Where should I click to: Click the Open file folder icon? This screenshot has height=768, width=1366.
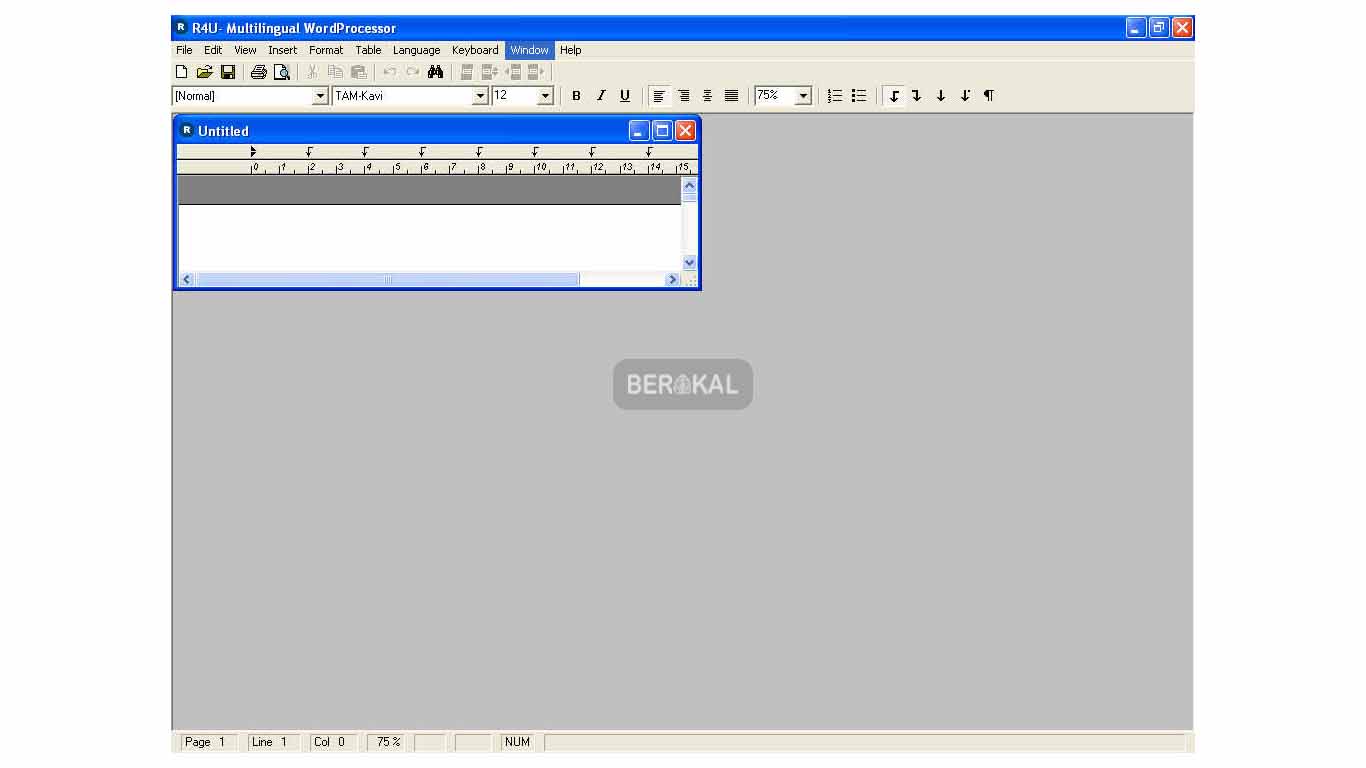pyautogui.click(x=204, y=72)
